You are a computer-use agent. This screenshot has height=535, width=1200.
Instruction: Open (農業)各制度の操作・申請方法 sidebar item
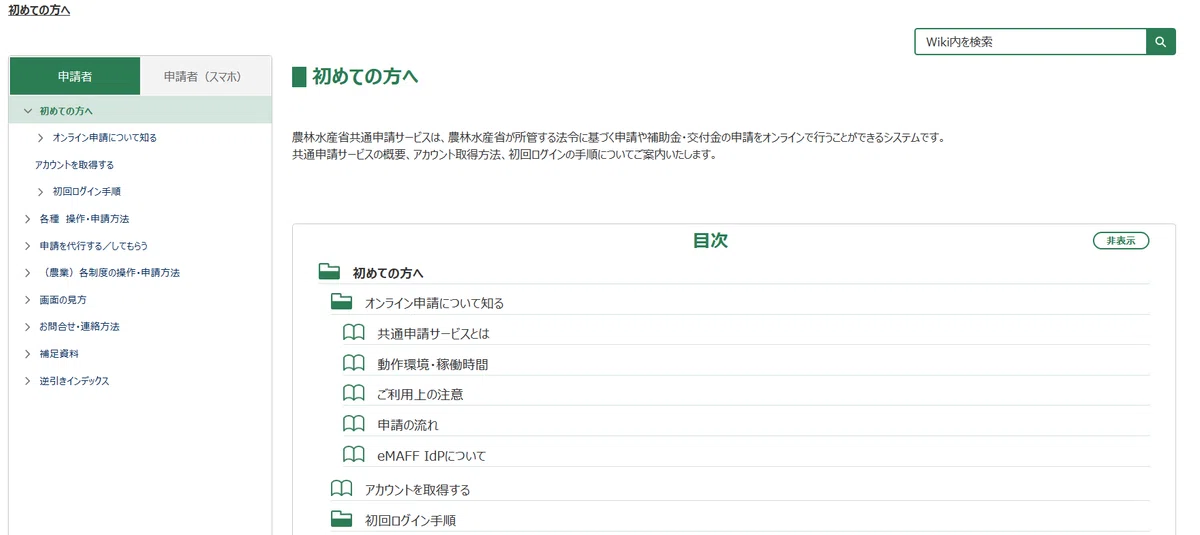click(109, 272)
